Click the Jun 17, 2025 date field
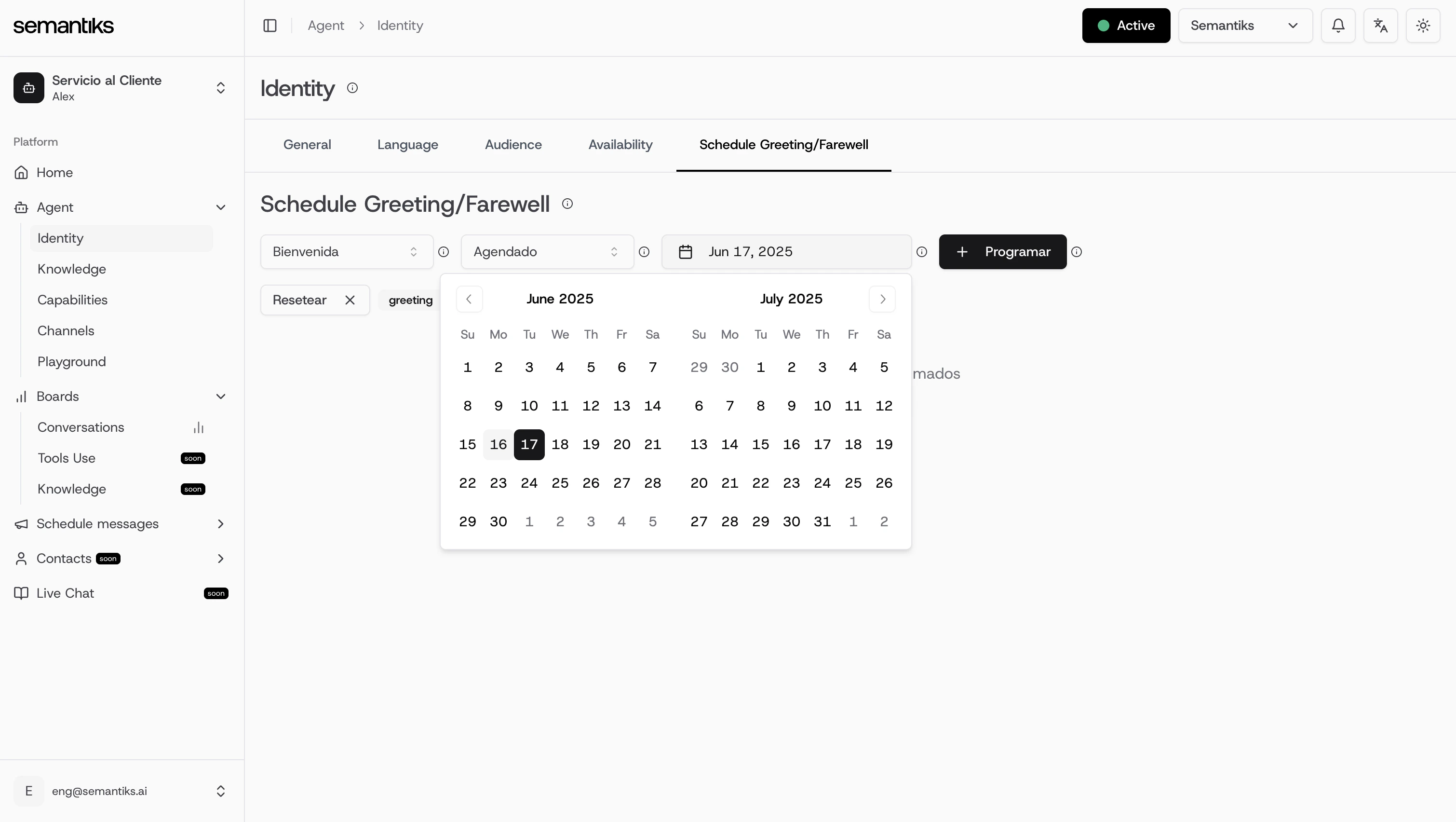1456x822 pixels. point(786,252)
